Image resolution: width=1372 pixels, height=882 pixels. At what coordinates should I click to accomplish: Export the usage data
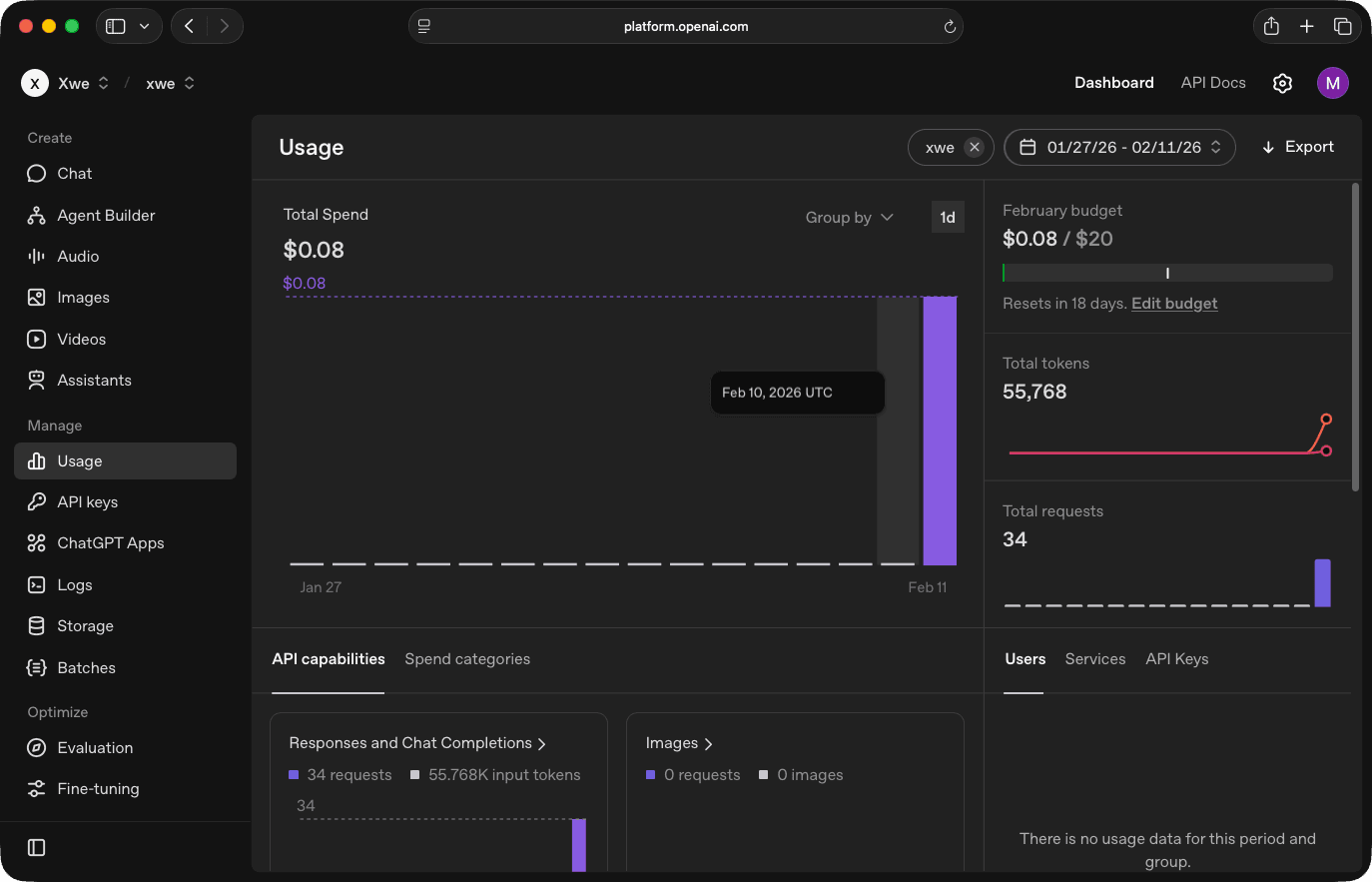pos(1297,146)
